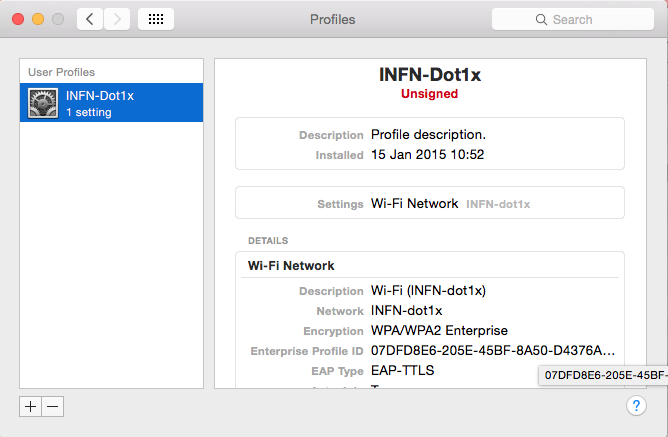Click the 'EAP Type' field label
This screenshot has height=437, width=668.
[337, 371]
